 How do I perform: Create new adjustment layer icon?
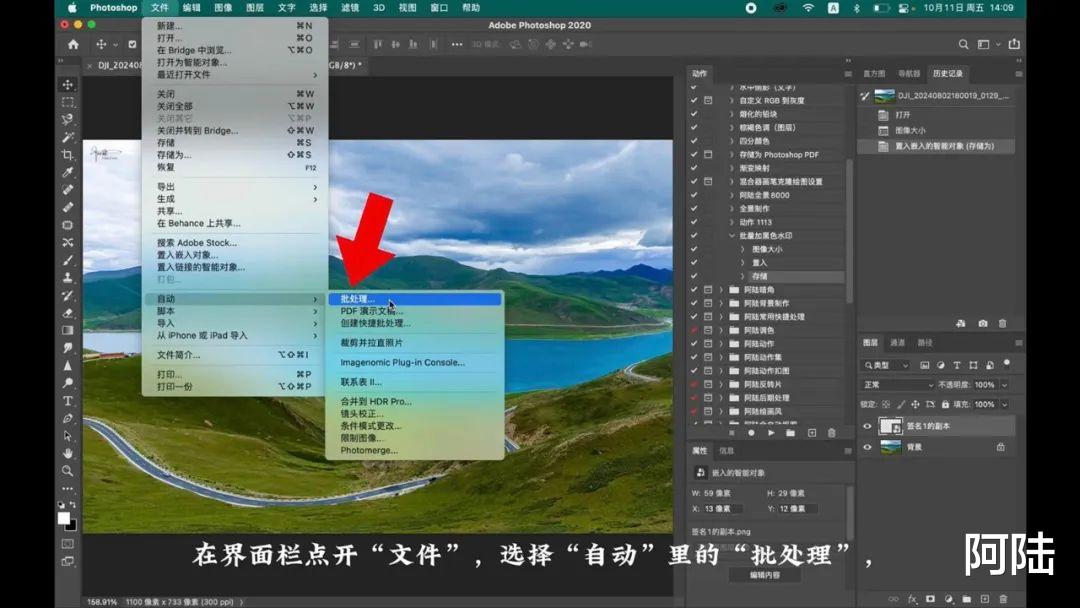948,599
